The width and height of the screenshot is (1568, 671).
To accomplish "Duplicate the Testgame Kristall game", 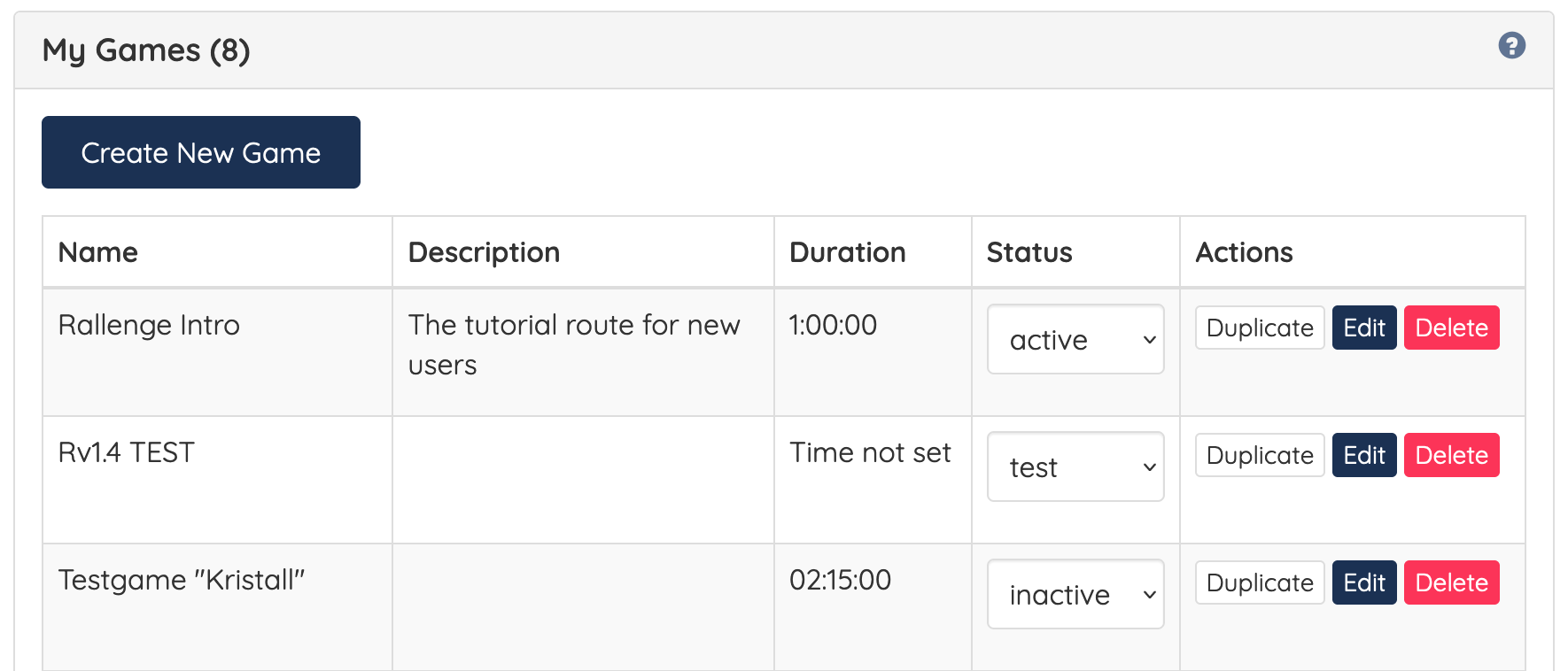I will [x=1260, y=582].
